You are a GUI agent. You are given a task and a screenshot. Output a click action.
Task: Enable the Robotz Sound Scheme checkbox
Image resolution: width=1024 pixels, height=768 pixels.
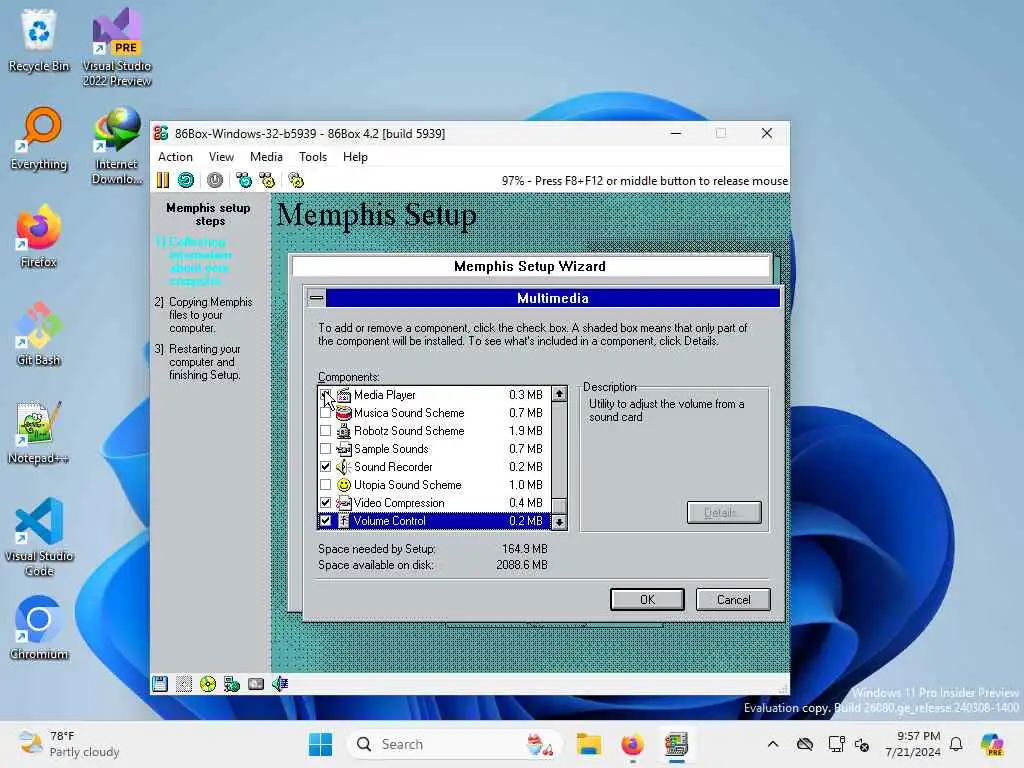[325, 431]
